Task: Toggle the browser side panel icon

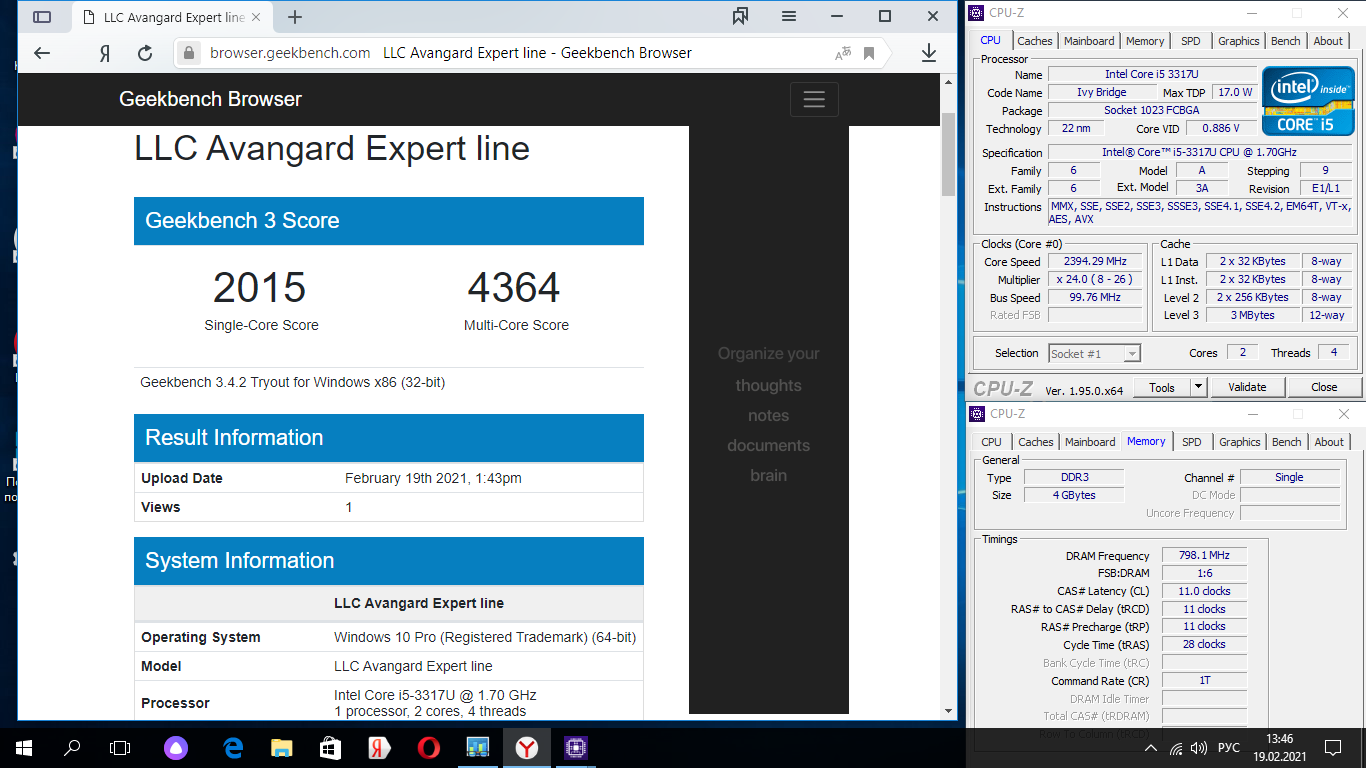Action: click(x=42, y=17)
